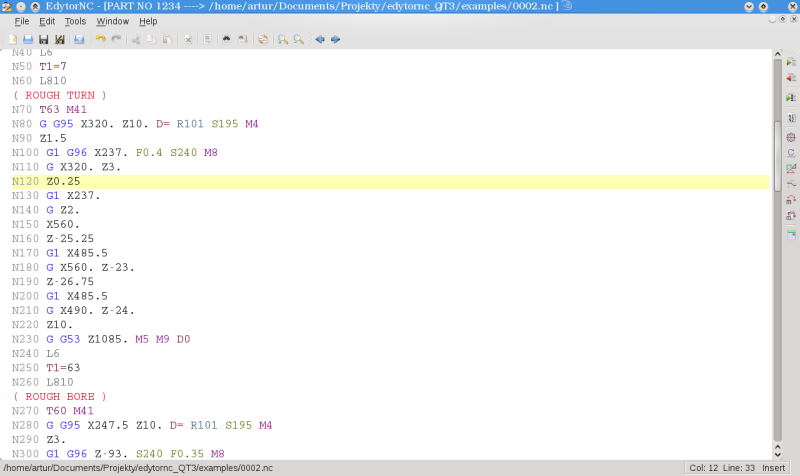The width and height of the screenshot is (800, 476).
Task: Click the inner document restore button
Action: click(783, 19)
